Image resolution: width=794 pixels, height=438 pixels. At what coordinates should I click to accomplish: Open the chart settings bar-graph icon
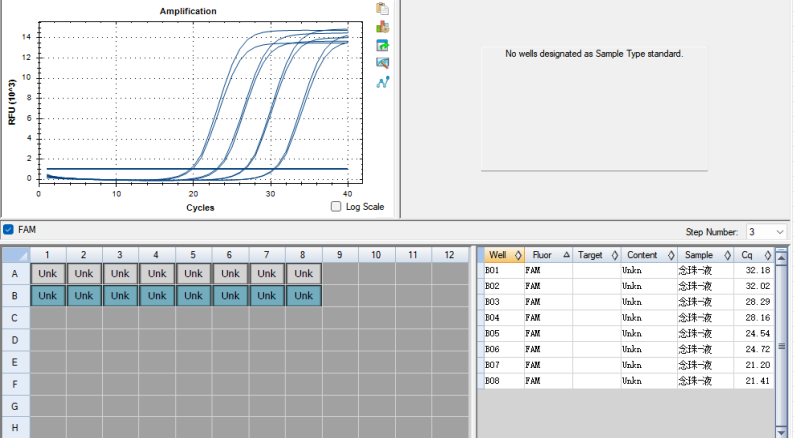point(382,27)
